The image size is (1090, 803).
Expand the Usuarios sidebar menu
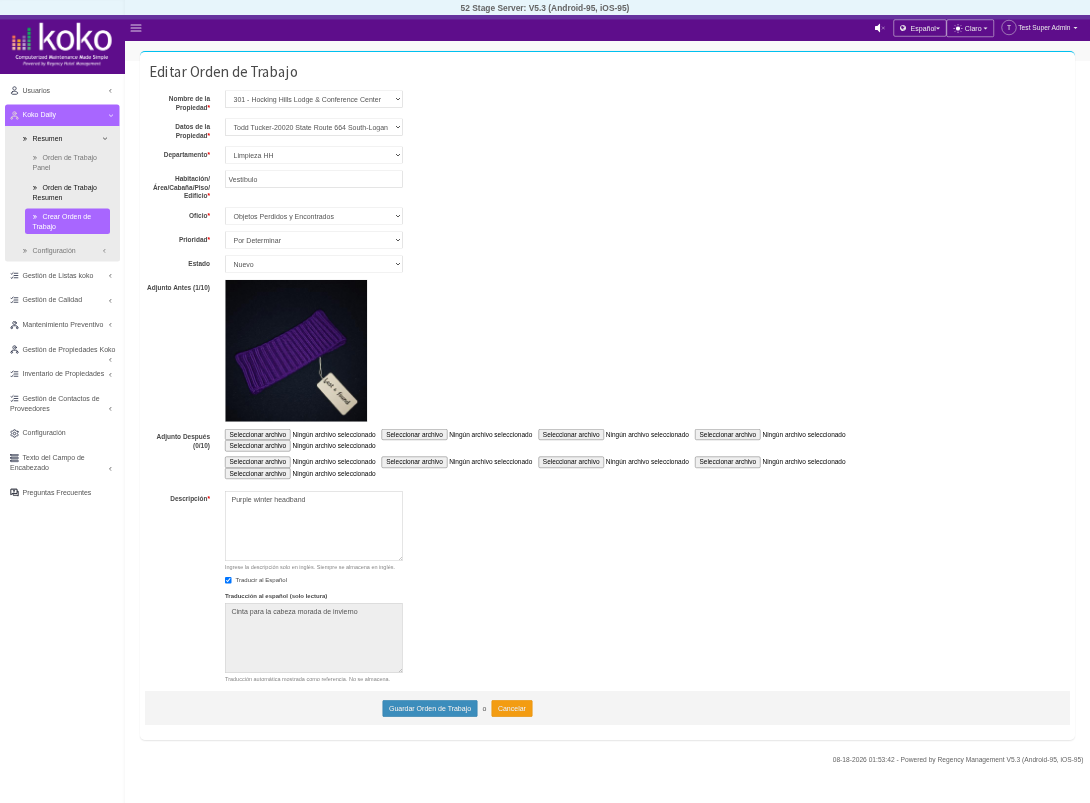tap(62, 90)
